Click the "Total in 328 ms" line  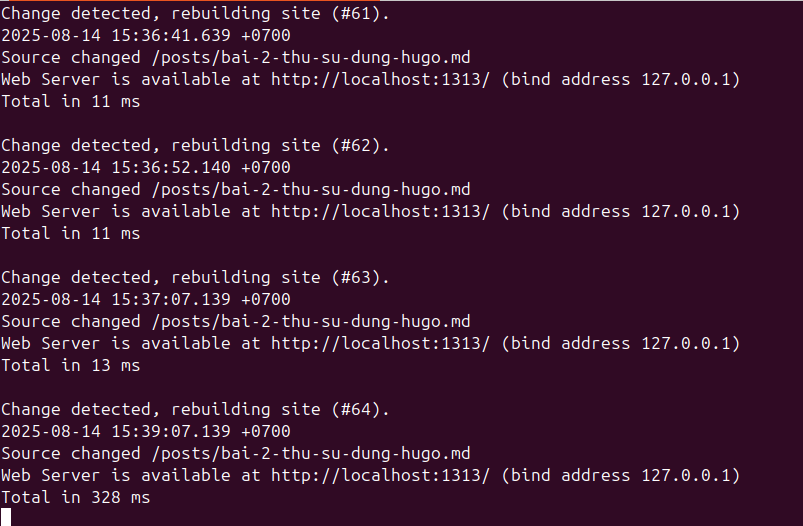(75, 497)
